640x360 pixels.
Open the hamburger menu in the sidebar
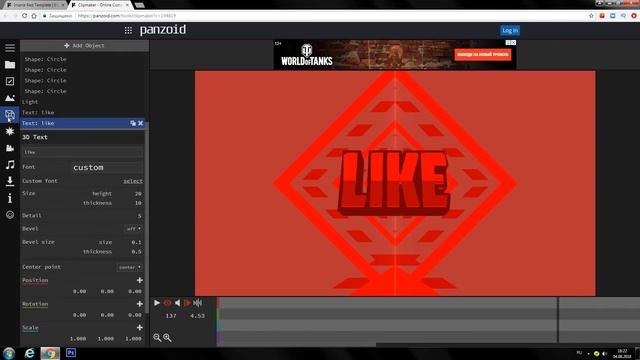10,48
